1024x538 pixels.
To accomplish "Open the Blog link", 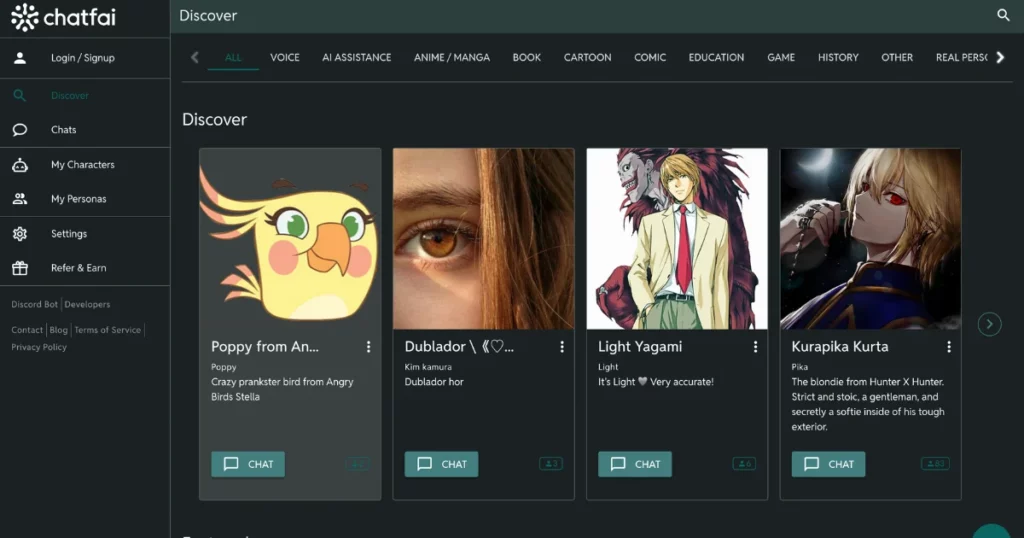I will 59,330.
